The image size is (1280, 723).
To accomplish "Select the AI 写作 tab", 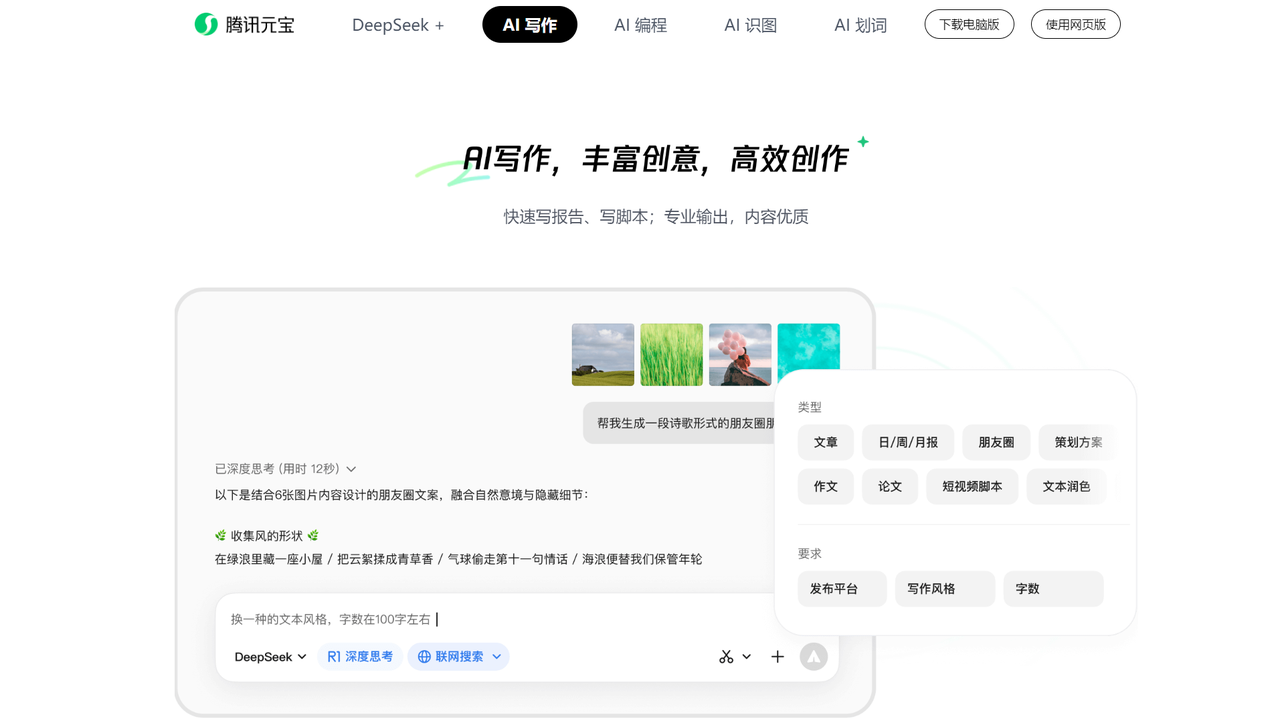I will pyautogui.click(x=530, y=25).
